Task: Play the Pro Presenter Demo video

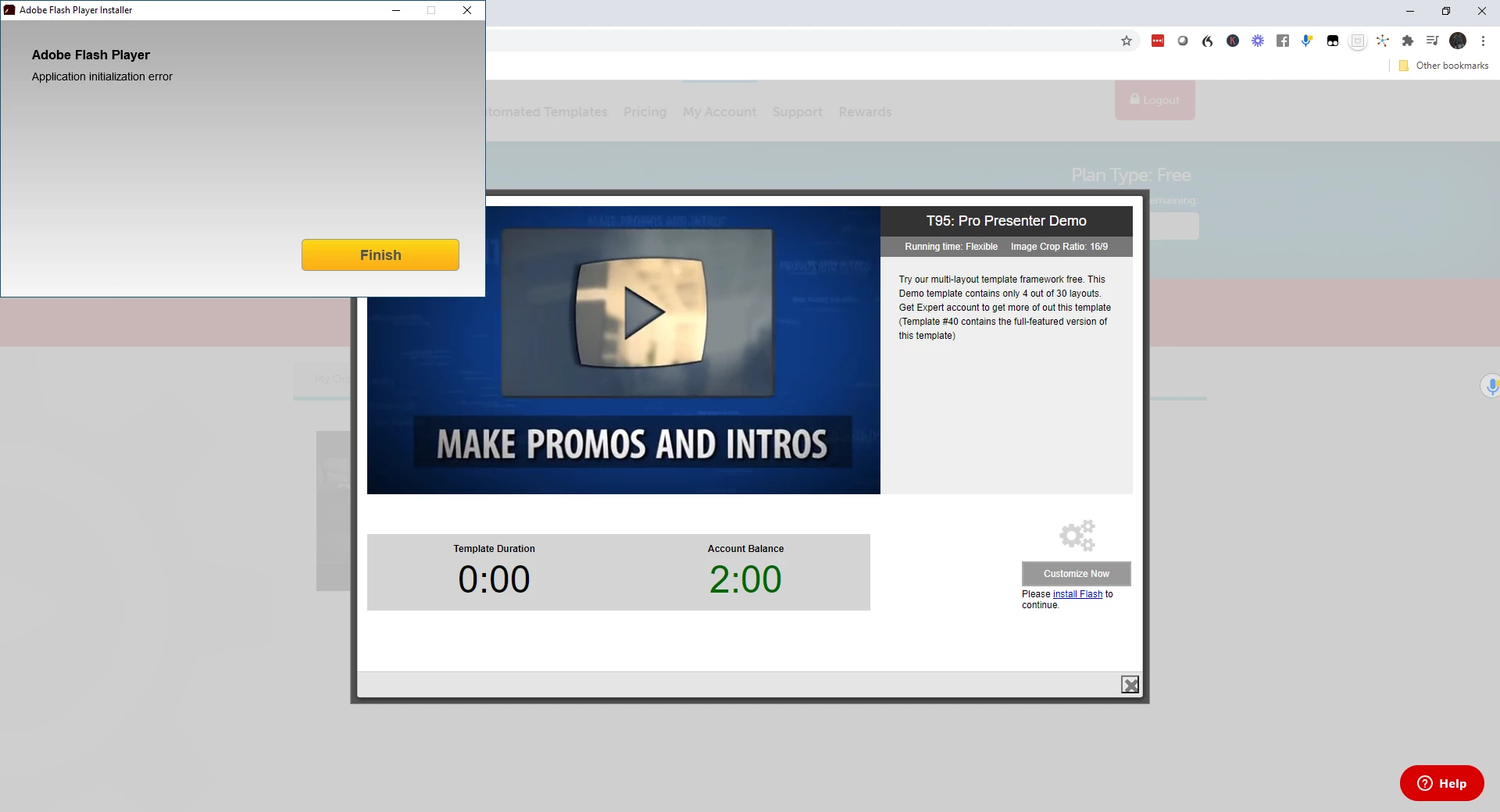Action: (x=642, y=313)
